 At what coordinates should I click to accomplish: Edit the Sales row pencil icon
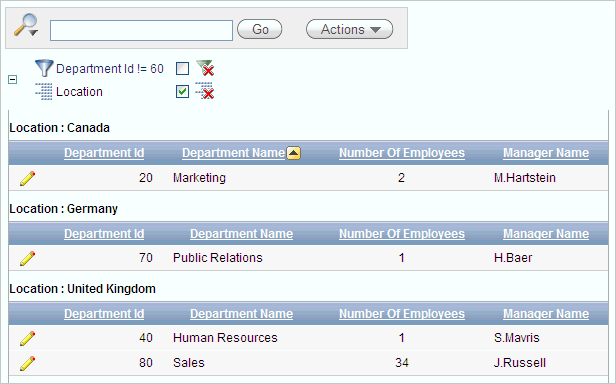click(x=28, y=364)
